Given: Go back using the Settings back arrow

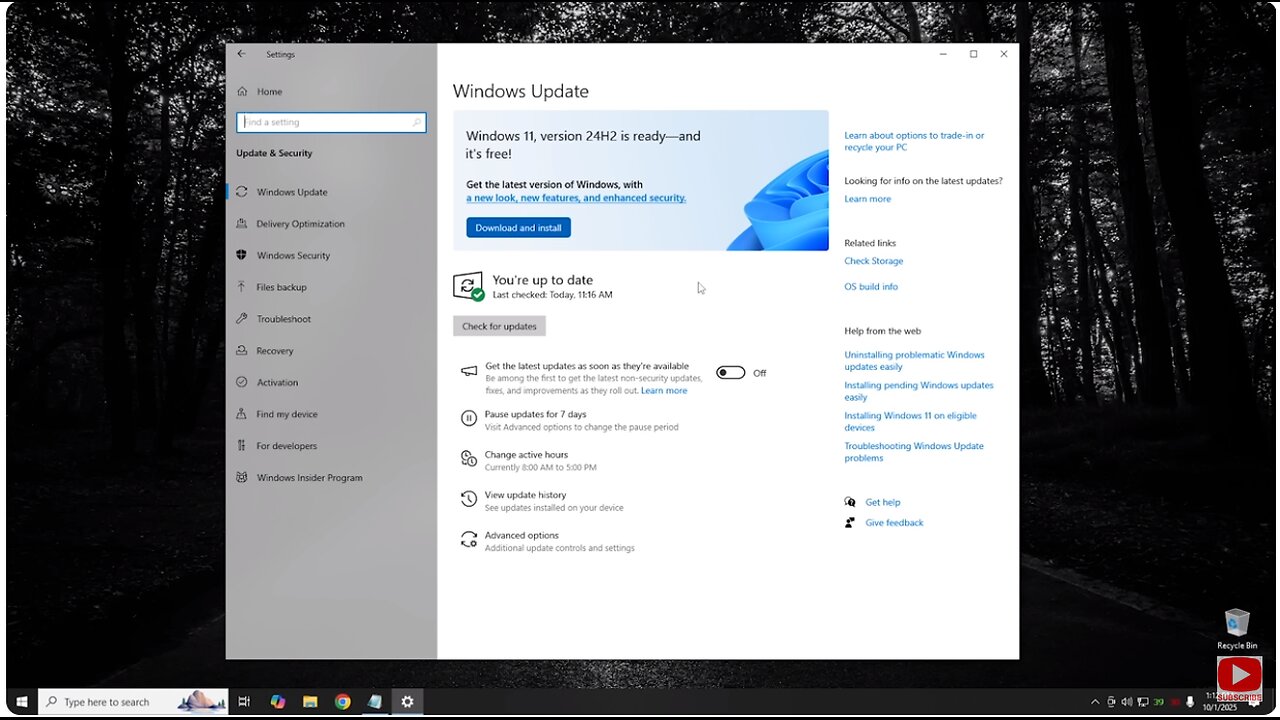Looking at the screenshot, I should click(241, 54).
